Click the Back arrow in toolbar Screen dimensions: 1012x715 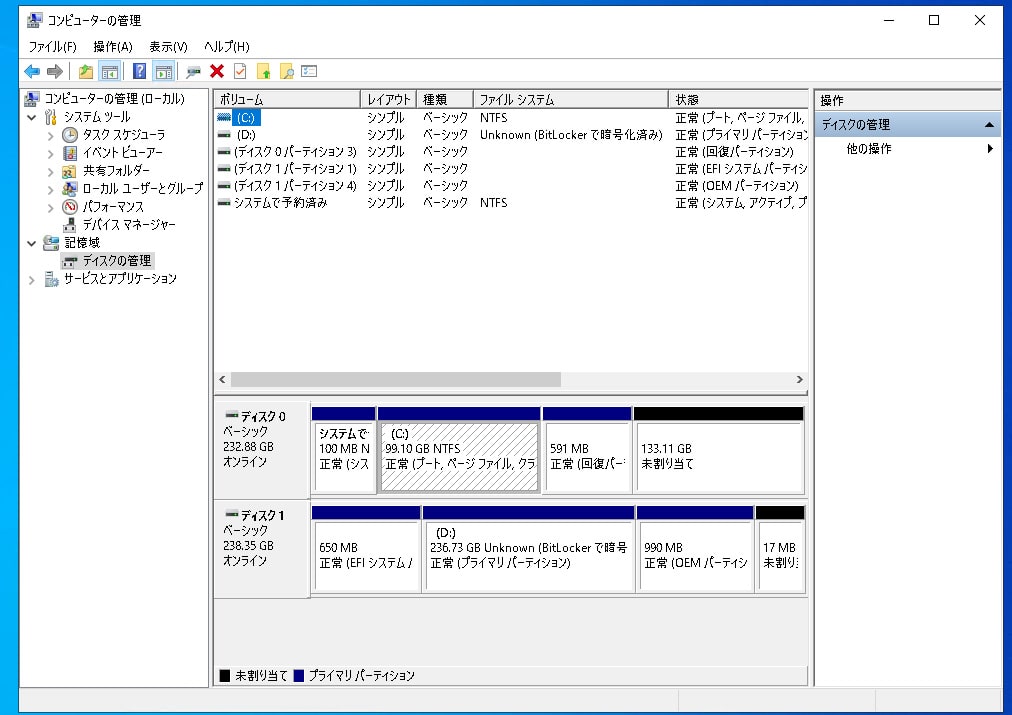click(x=32, y=71)
